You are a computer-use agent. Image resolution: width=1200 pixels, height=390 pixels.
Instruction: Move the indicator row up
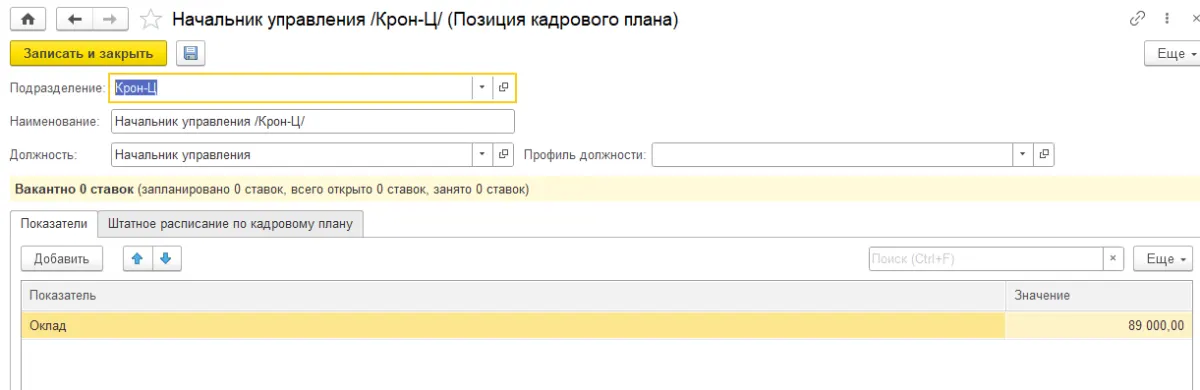(138, 258)
